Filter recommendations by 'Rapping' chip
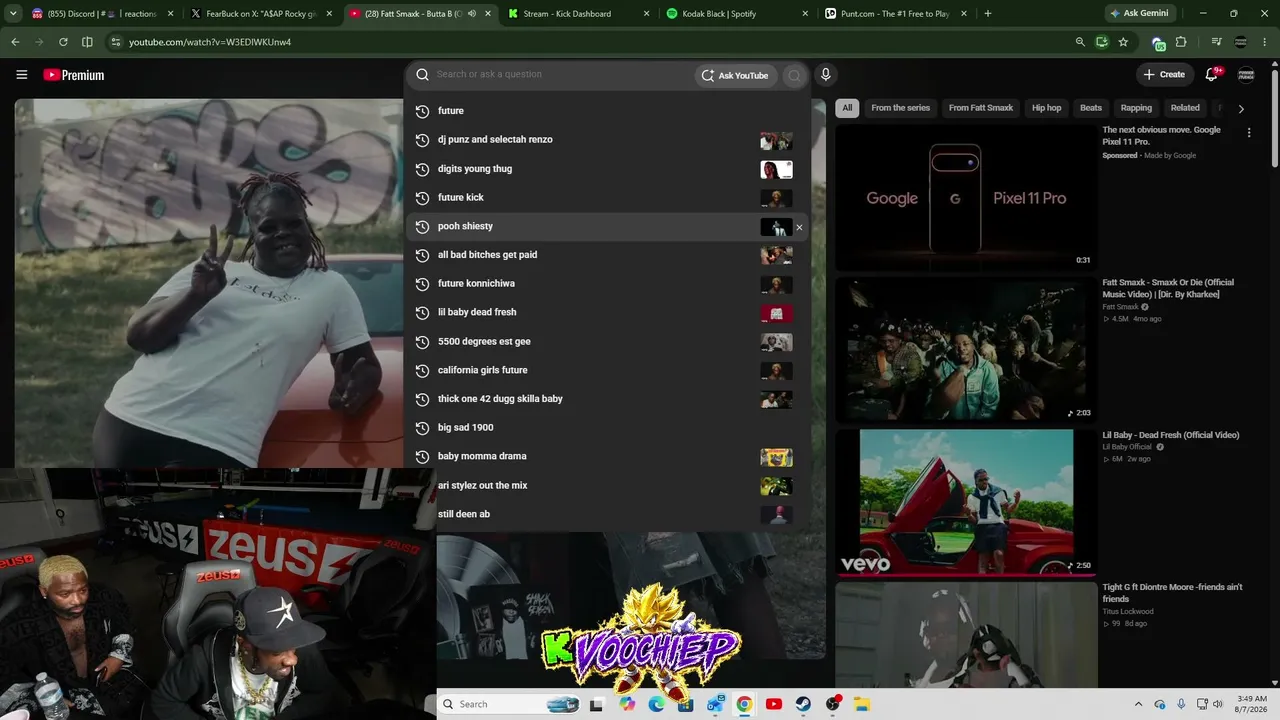 [x=1136, y=108]
